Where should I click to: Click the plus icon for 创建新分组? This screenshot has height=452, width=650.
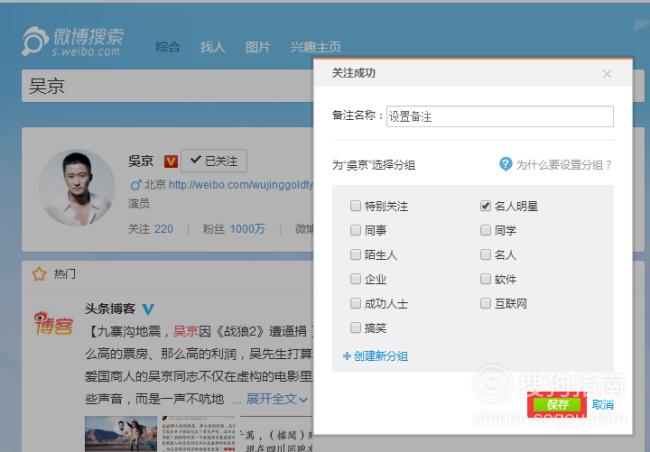[x=347, y=356]
